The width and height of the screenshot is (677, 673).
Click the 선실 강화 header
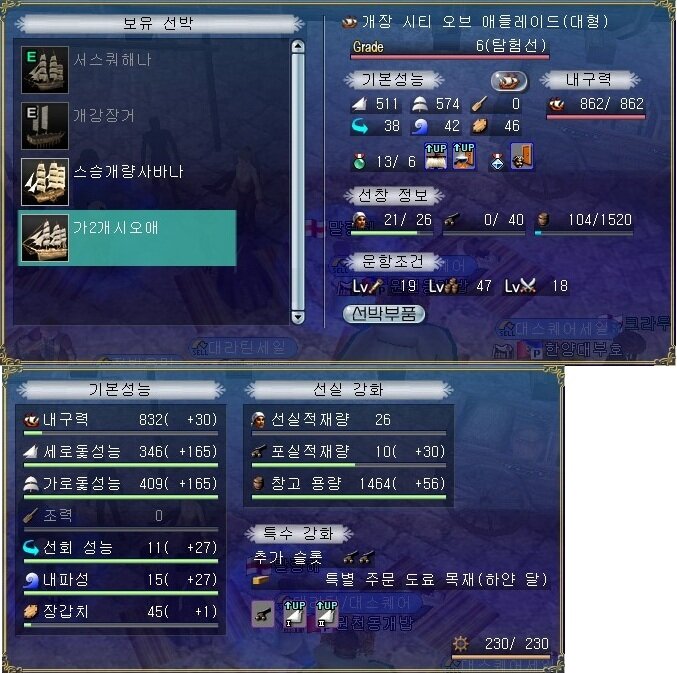[348, 389]
